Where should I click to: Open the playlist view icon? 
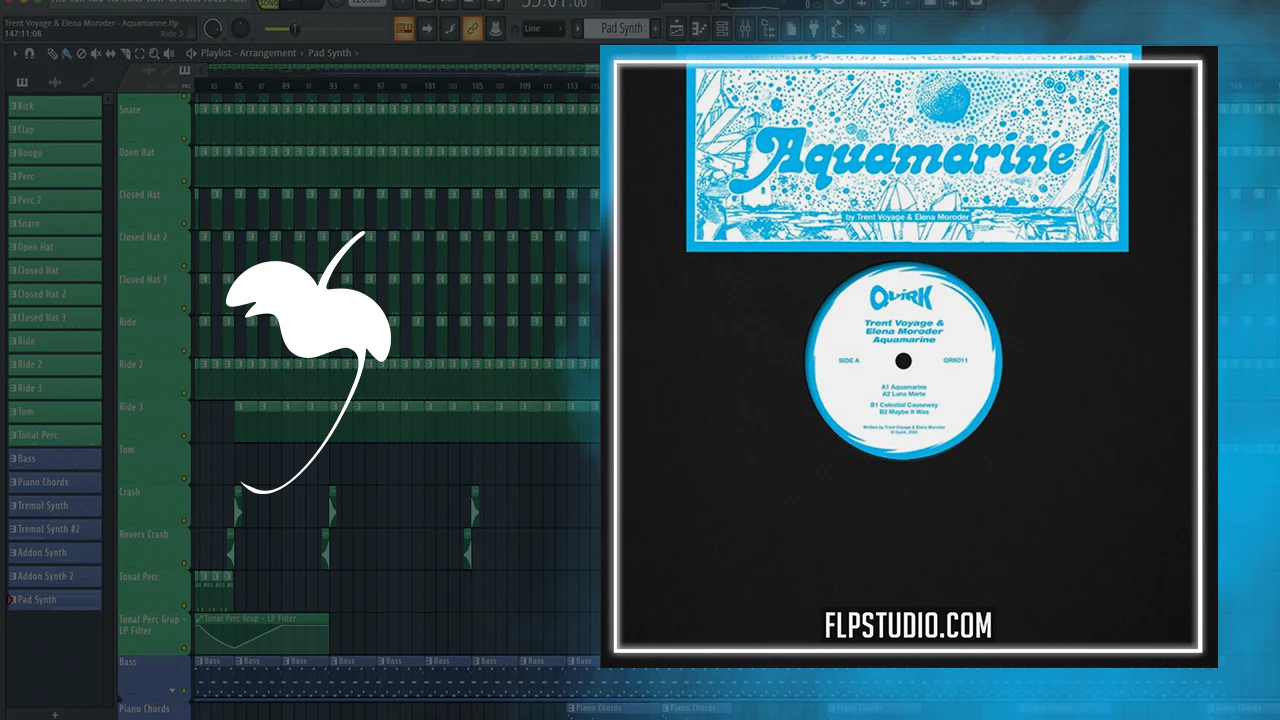[677, 29]
